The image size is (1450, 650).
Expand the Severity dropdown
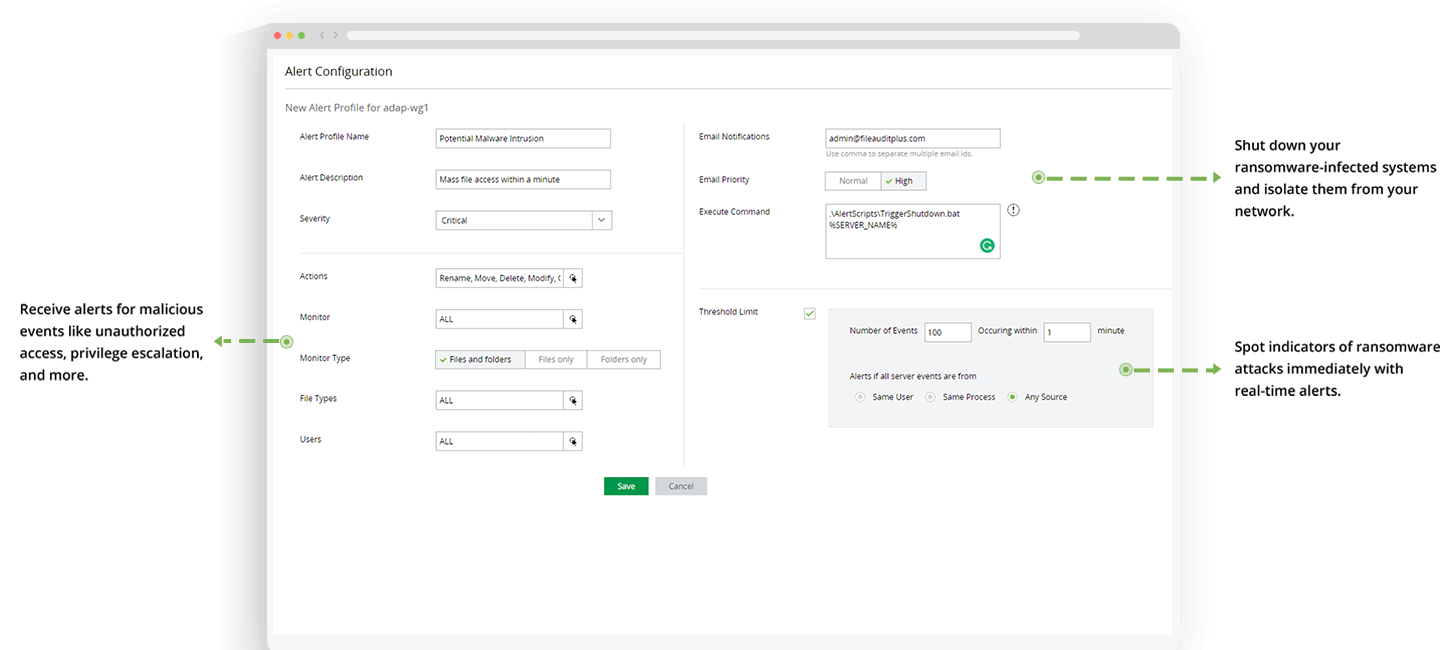[x=601, y=220]
